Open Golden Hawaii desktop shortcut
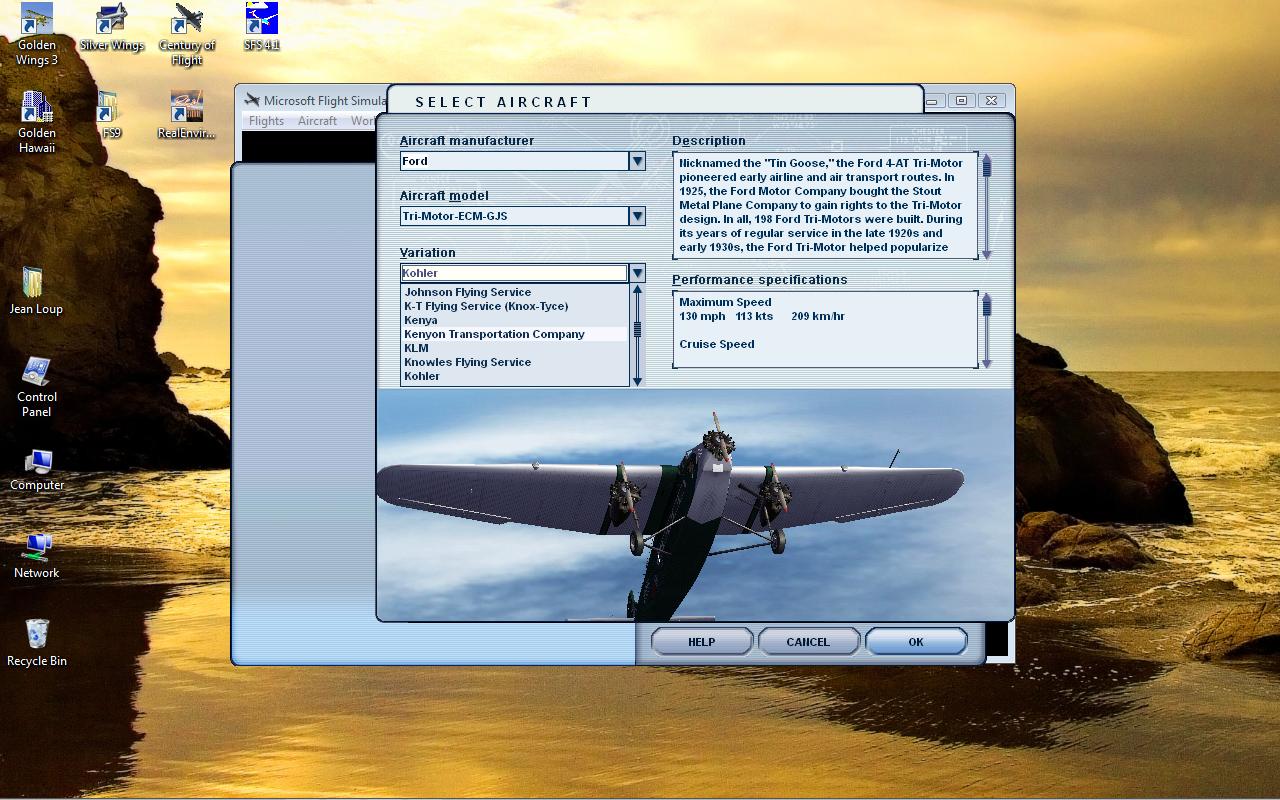1280x800 pixels. click(x=37, y=122)
